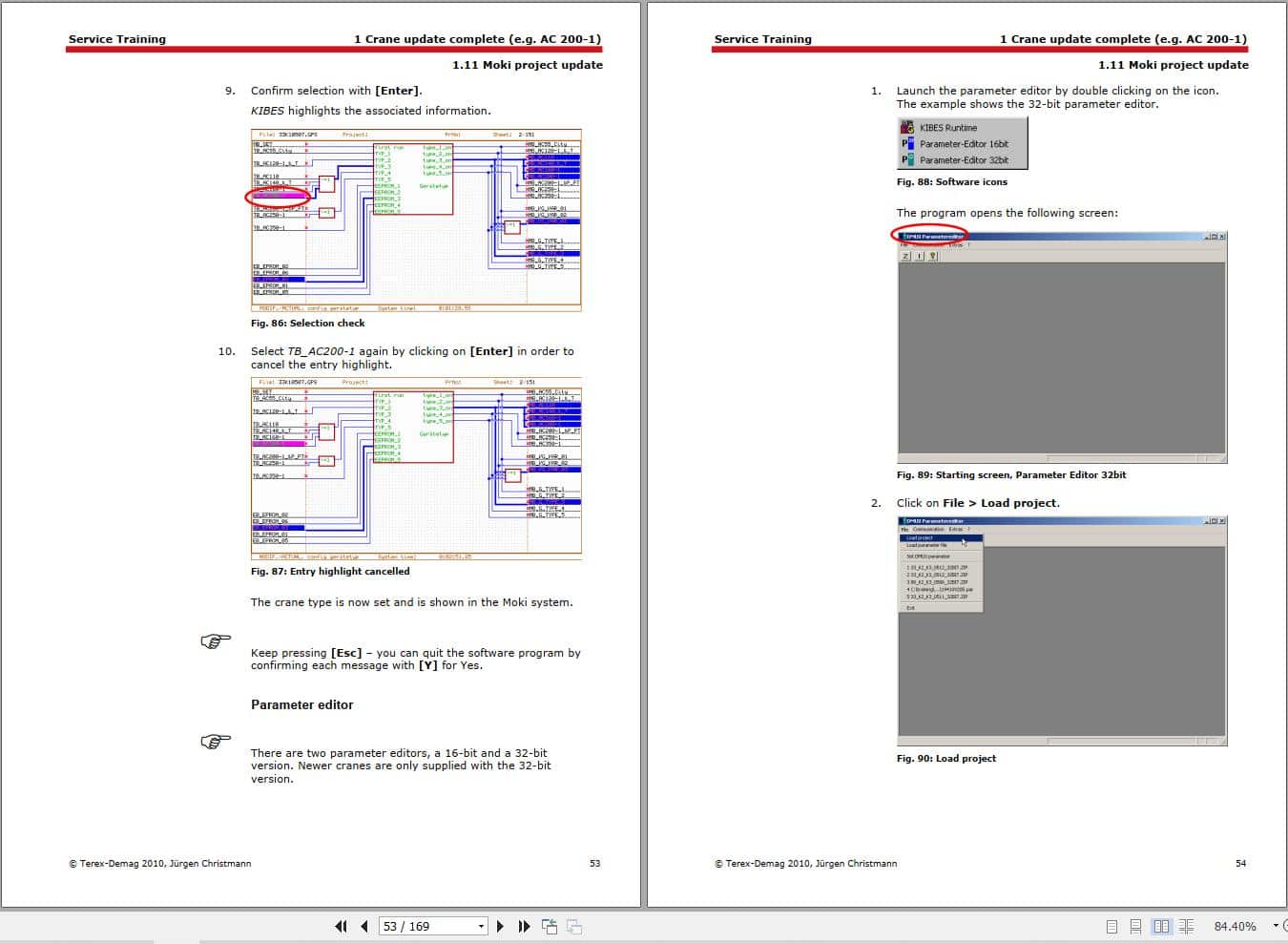
Task: Go to the first page of the document
Action: coord(341,926)
